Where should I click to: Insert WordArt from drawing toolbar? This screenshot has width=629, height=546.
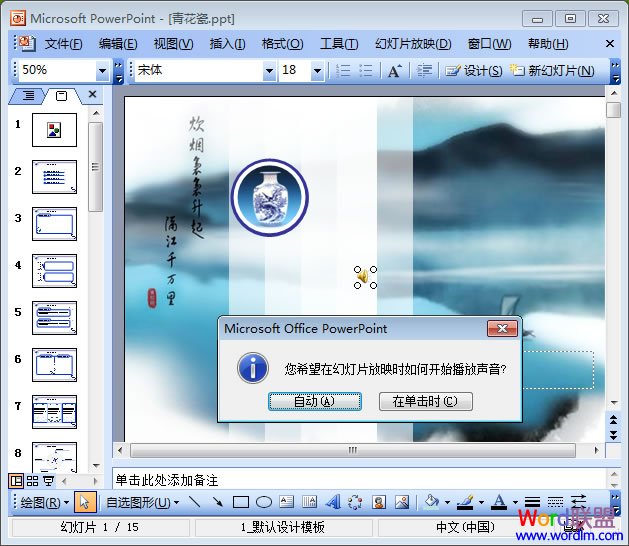[333, 502]
